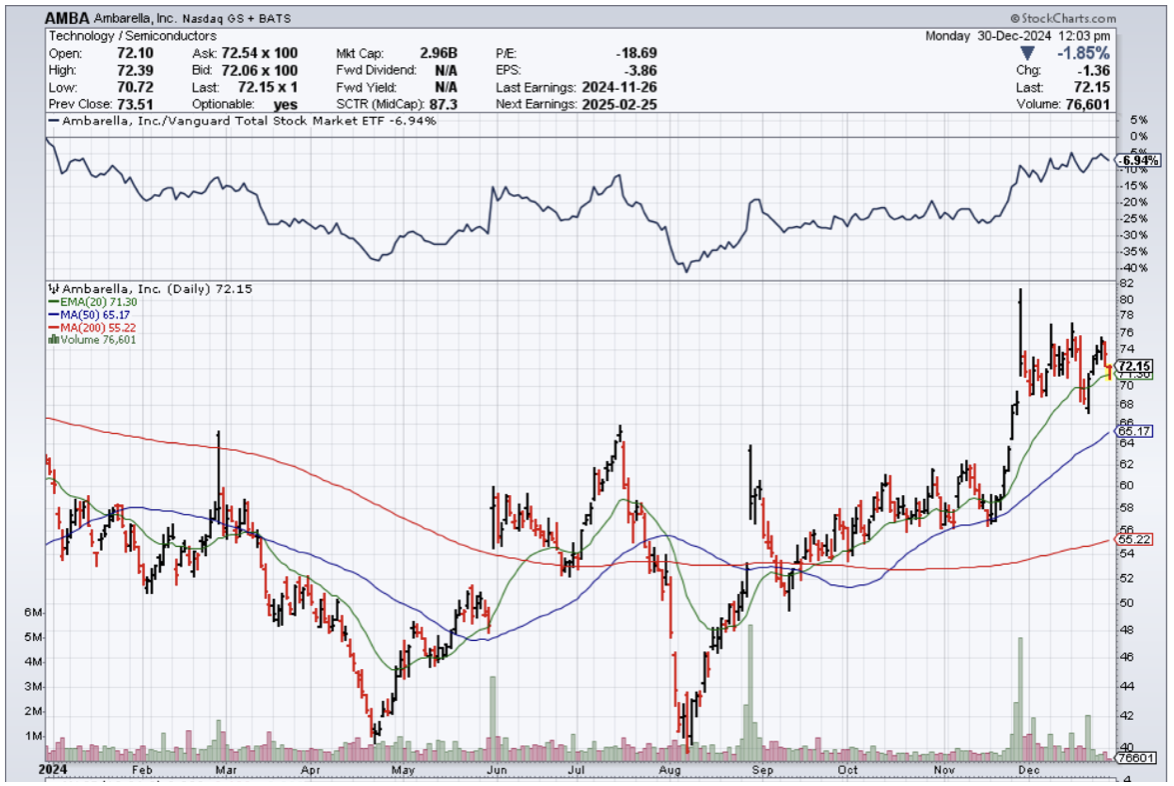Click the 65.17 MA(50) tag on the price axis
This screenshot has width=1174, height=786.
(x=1135, y=431)
